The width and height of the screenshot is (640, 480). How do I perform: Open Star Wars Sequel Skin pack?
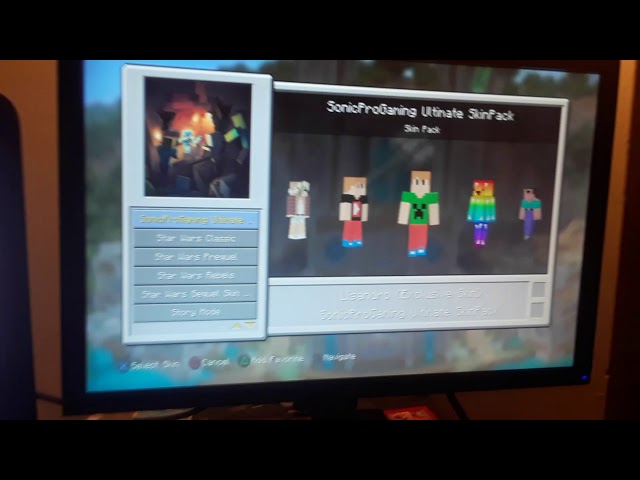click(196, 294)
